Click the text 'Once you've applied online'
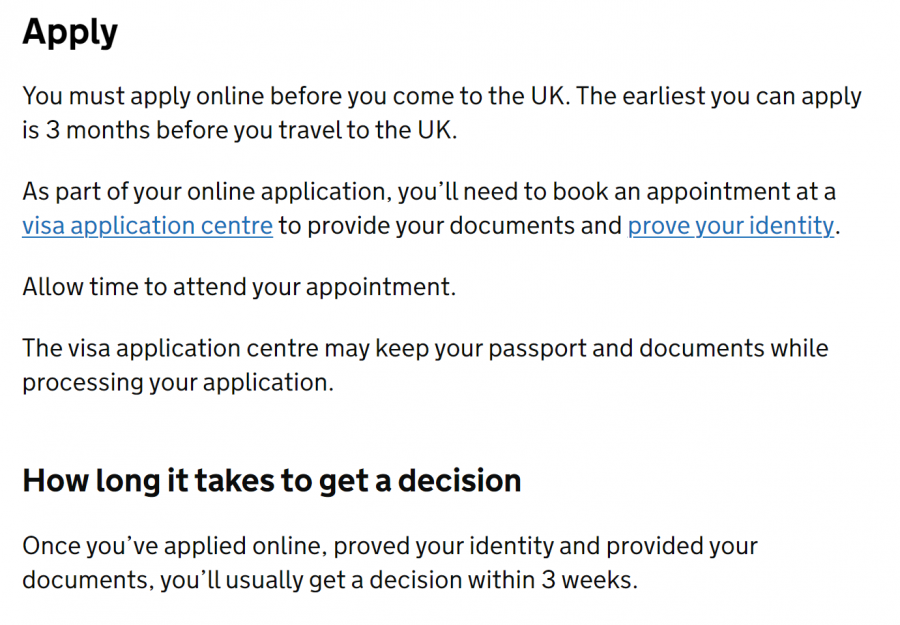 tap(174, 546)
